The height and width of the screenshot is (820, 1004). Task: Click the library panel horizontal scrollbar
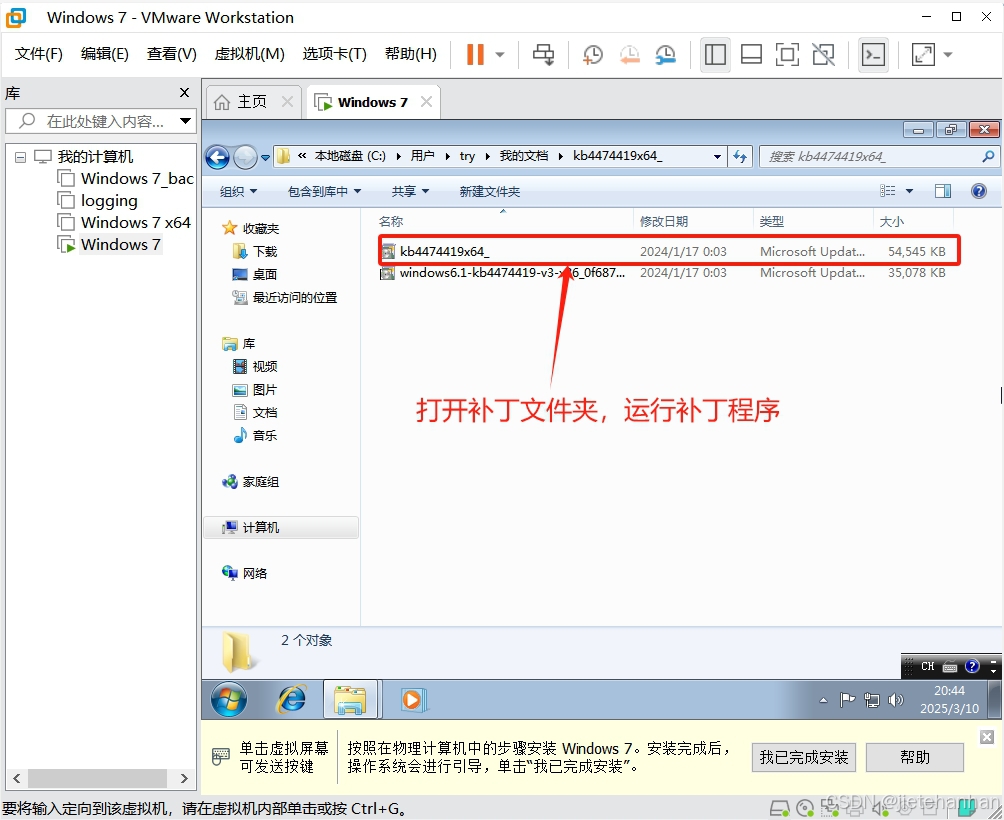coord(97,778)
